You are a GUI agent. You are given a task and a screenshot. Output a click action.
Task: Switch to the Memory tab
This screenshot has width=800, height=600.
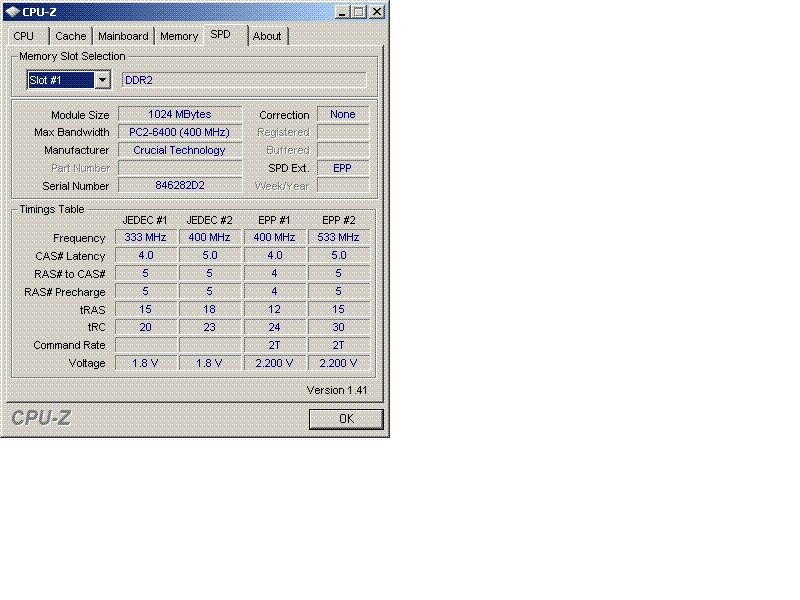[x=179, y=36]
